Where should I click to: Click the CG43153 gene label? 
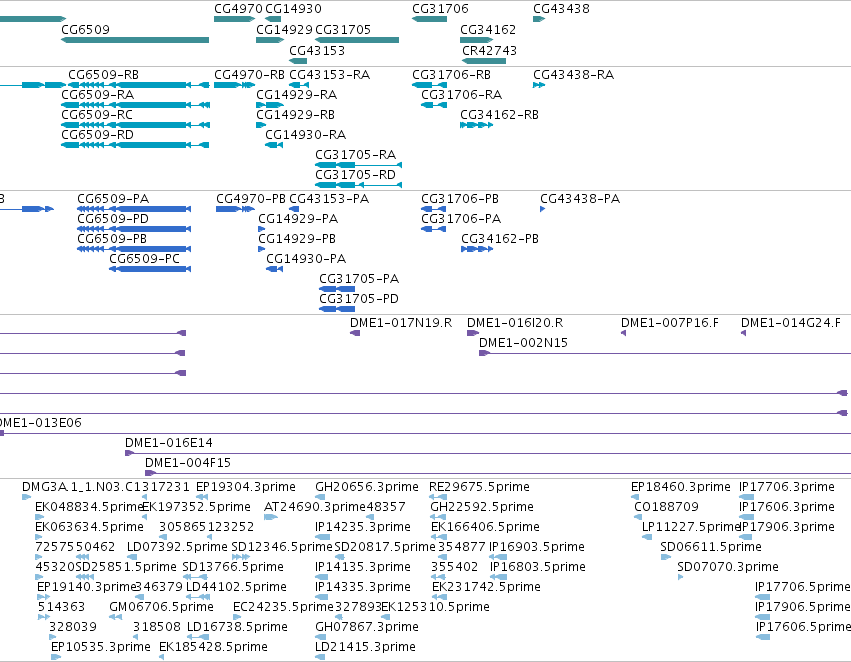(x=317, y=50)
